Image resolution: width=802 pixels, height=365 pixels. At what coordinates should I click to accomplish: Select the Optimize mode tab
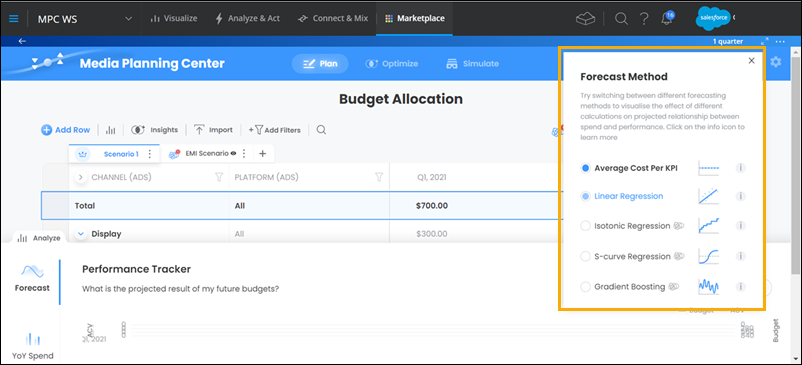(x=392, y=64)
